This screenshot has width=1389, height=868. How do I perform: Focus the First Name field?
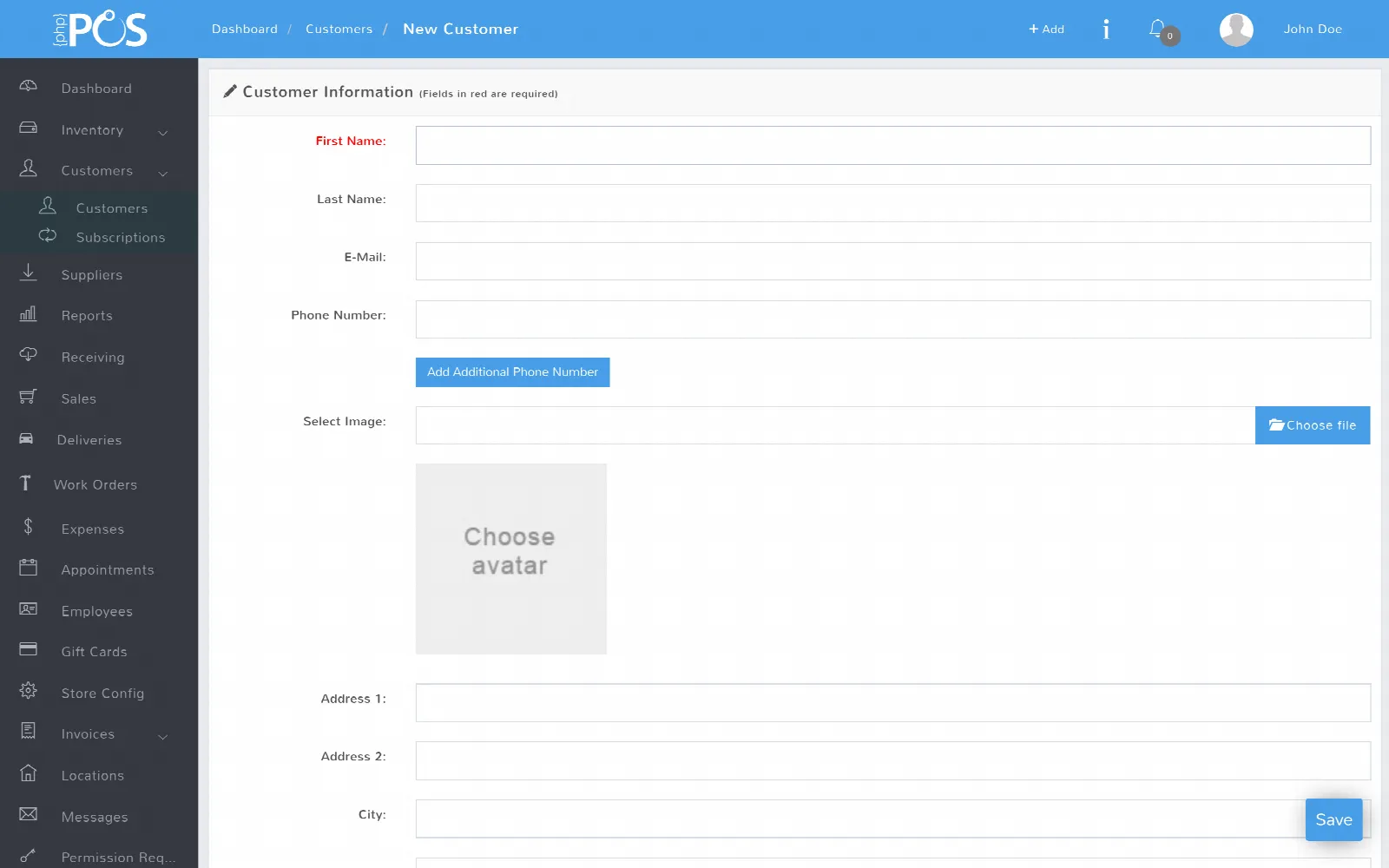[x=892, y=146]
